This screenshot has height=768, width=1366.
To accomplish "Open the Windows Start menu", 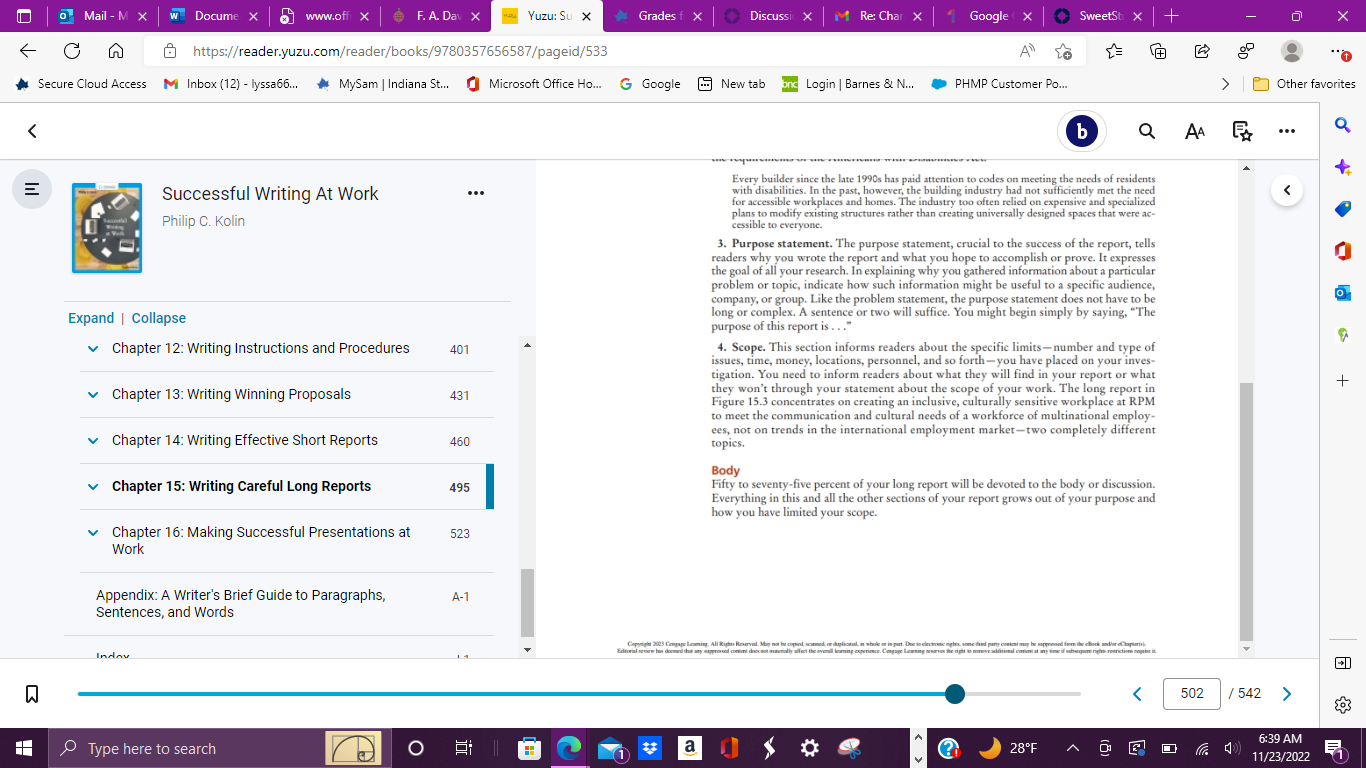I will [x=23, y=748].
